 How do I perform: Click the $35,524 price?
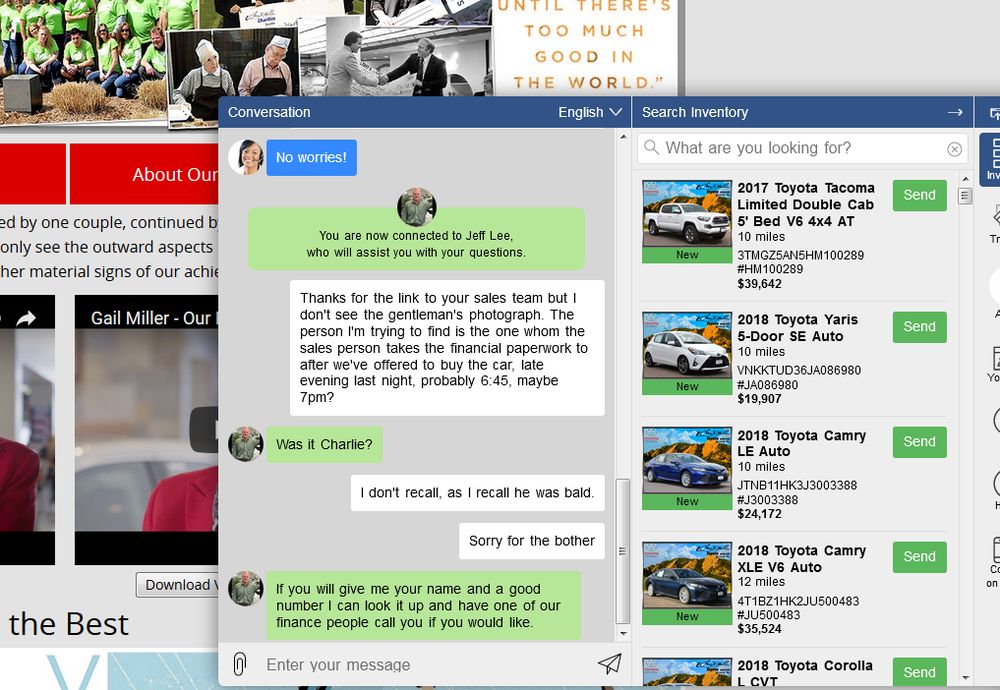click(760, 628)
